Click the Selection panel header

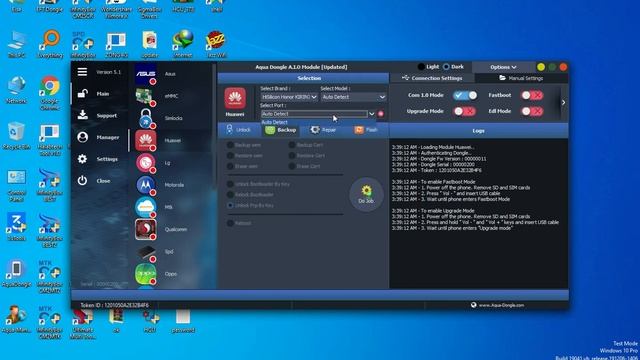(303, 78)
